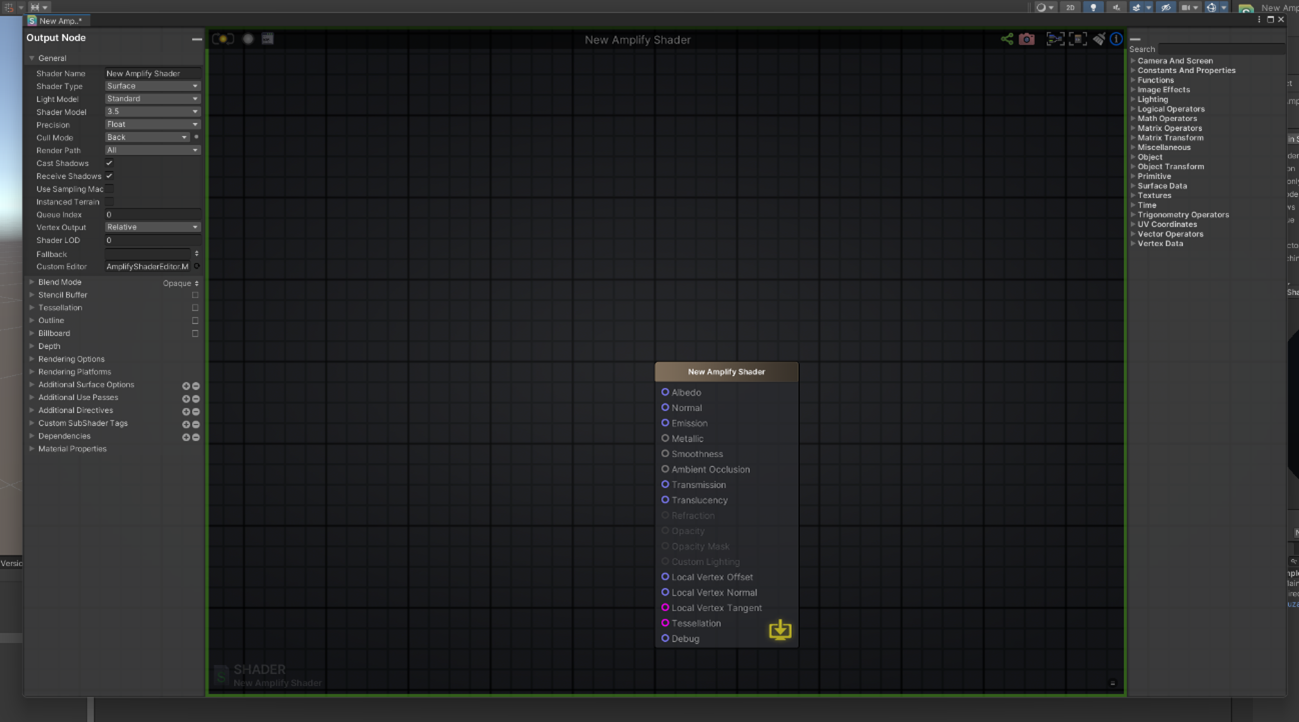The image size is (1299, 722).
Task: Enable Outline checkbox
Action: point(195,321)
